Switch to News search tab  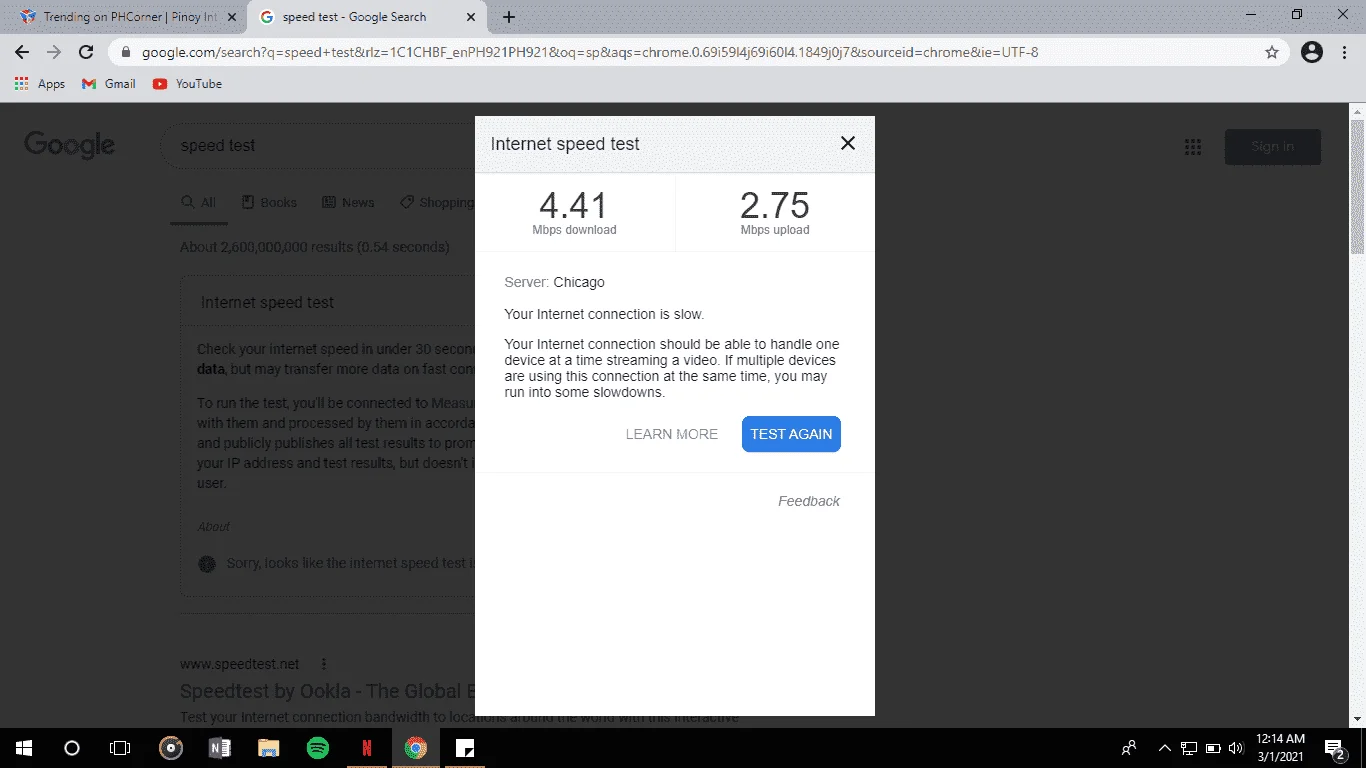pos(348,202)
